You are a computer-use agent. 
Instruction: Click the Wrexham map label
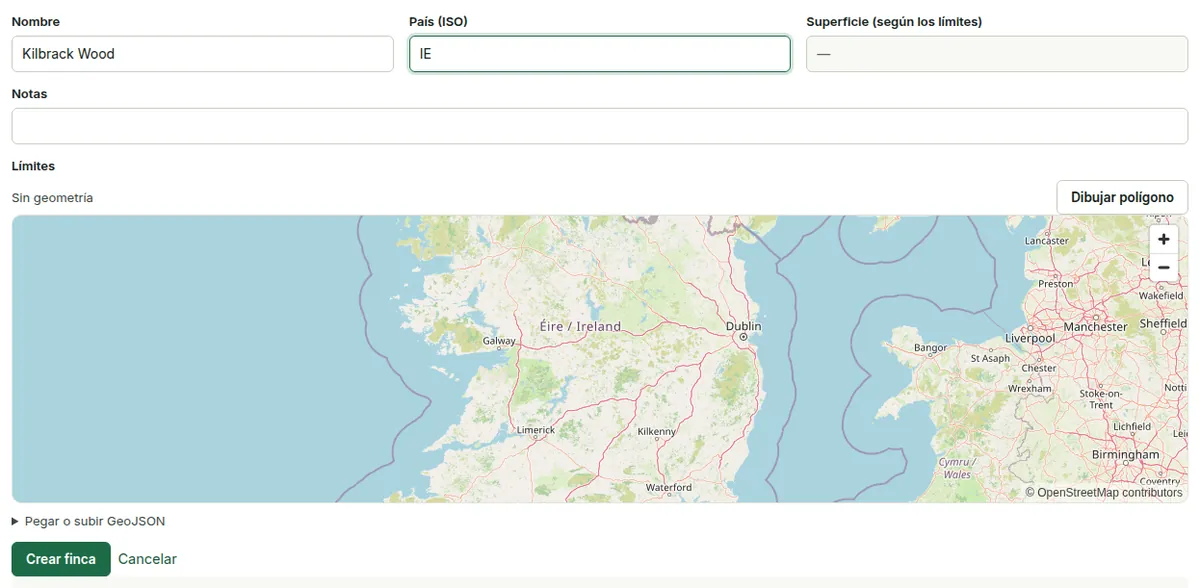coord(1030,388)
